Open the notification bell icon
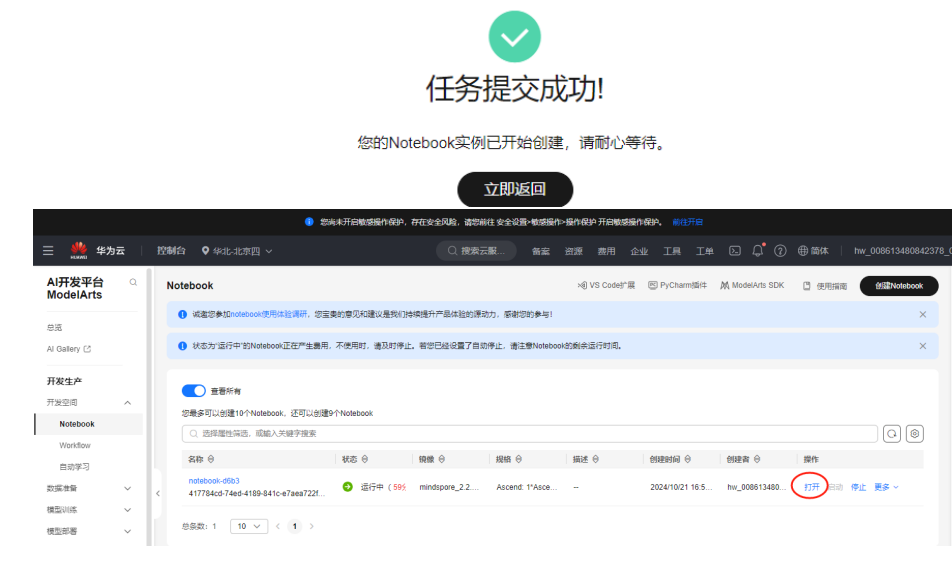 [x=757, y=251]
